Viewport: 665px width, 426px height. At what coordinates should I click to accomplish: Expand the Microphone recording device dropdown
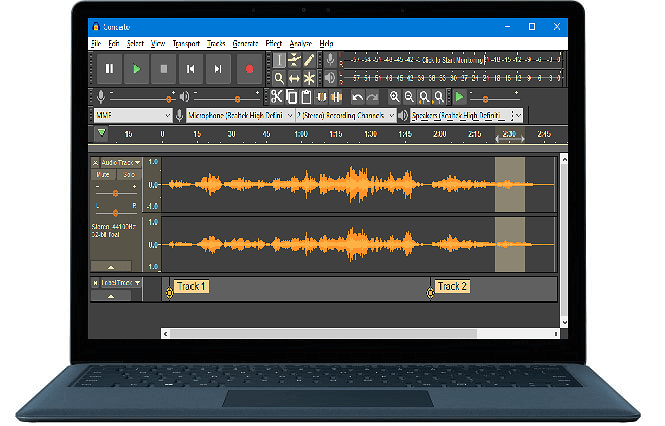click(239, 116)
